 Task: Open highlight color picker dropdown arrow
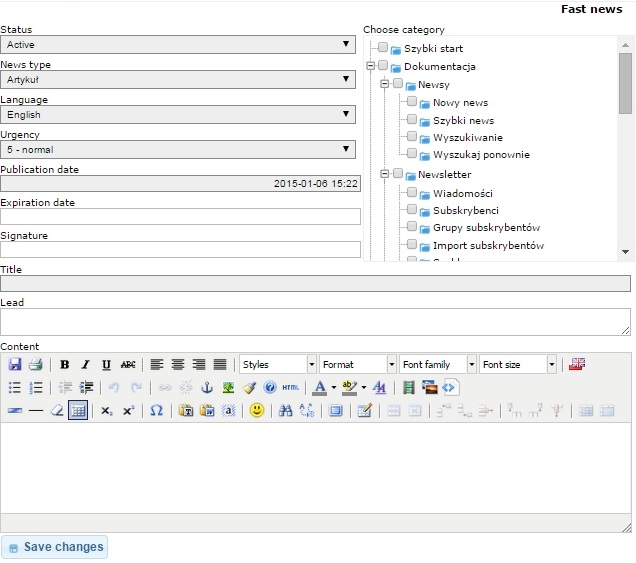tap(363, 387)
